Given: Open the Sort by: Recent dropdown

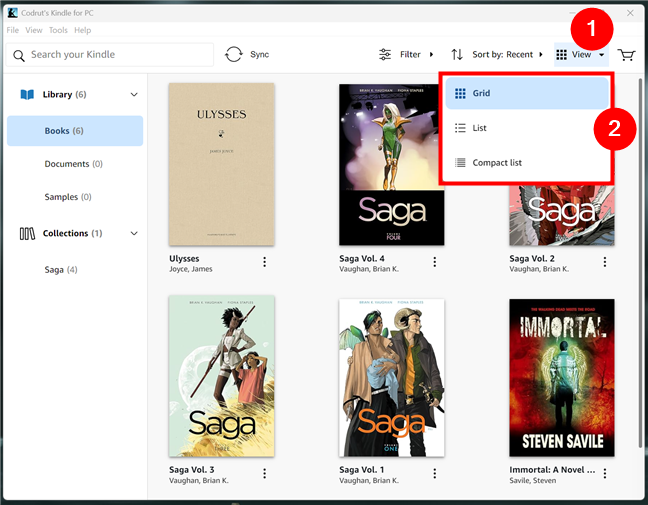Looking at the screenshot, I should pos(497,54).
